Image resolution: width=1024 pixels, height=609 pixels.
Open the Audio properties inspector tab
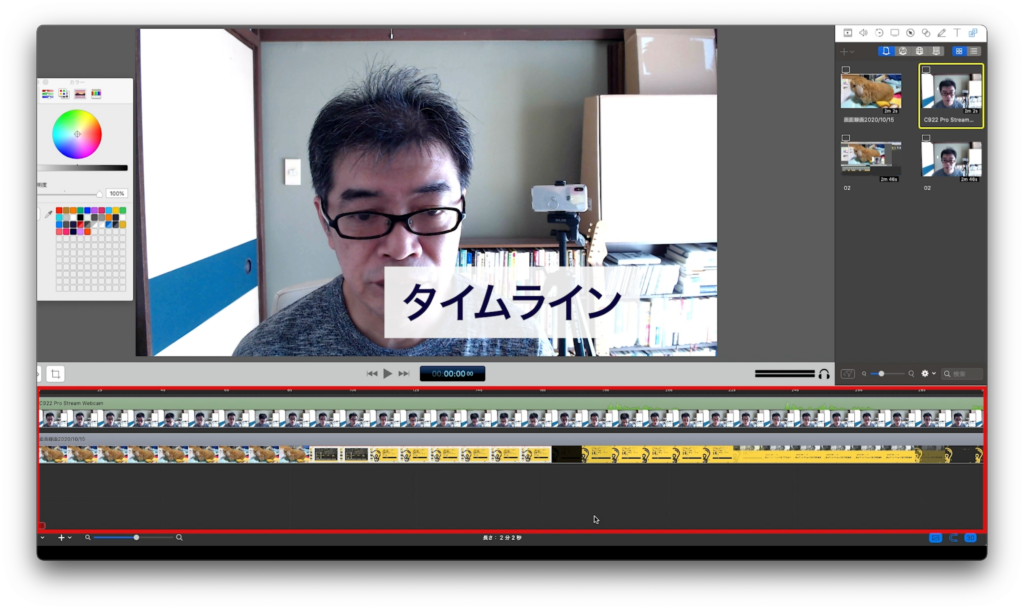point(863,33)
